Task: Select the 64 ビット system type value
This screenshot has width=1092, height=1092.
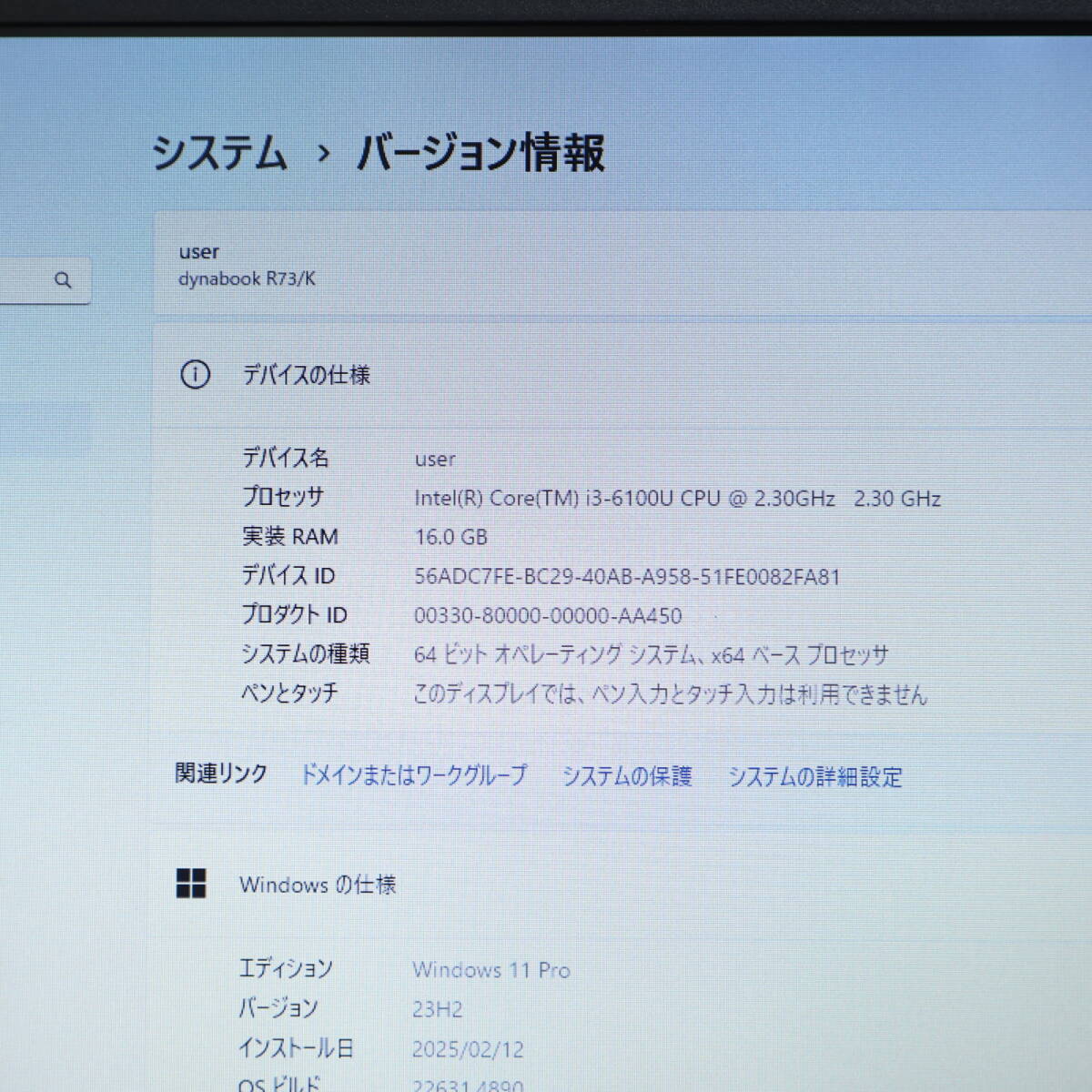Action: click(x=652, y=655)
